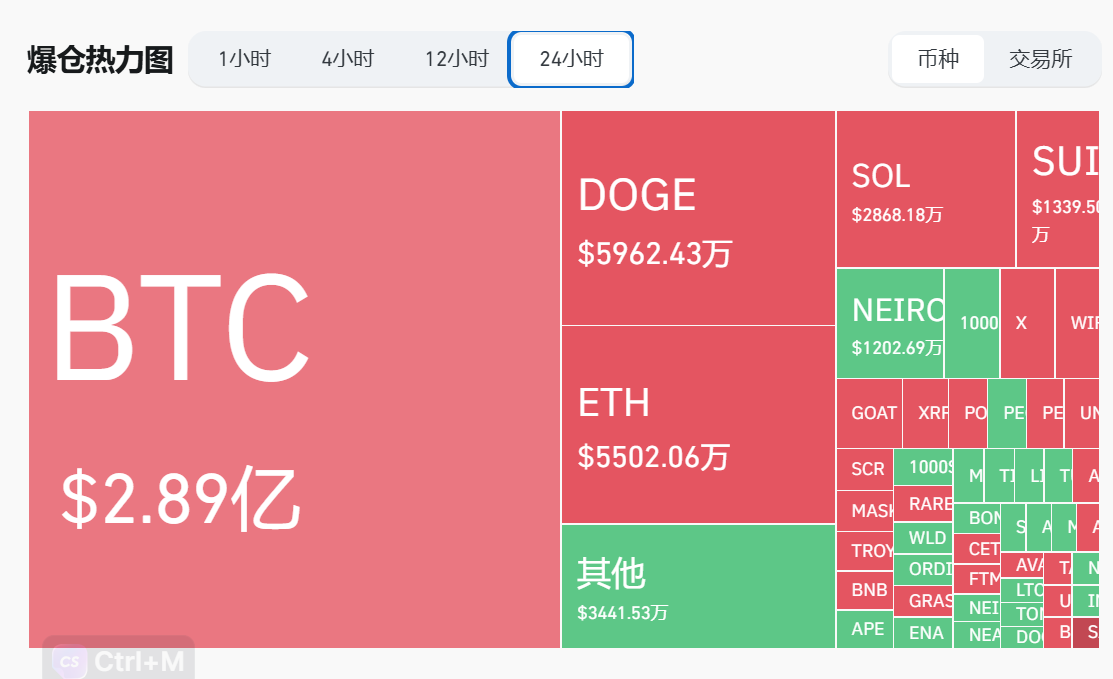Select the ETH heatmap block
This screenshot has height=679, width=1113.
point(698,424)
